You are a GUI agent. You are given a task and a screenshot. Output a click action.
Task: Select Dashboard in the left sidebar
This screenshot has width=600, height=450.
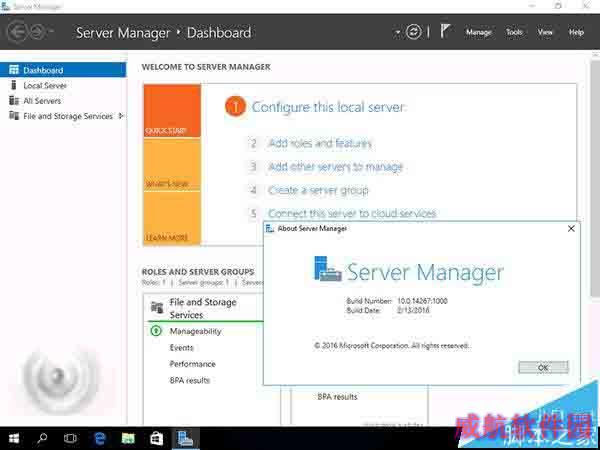click(63, 70)
